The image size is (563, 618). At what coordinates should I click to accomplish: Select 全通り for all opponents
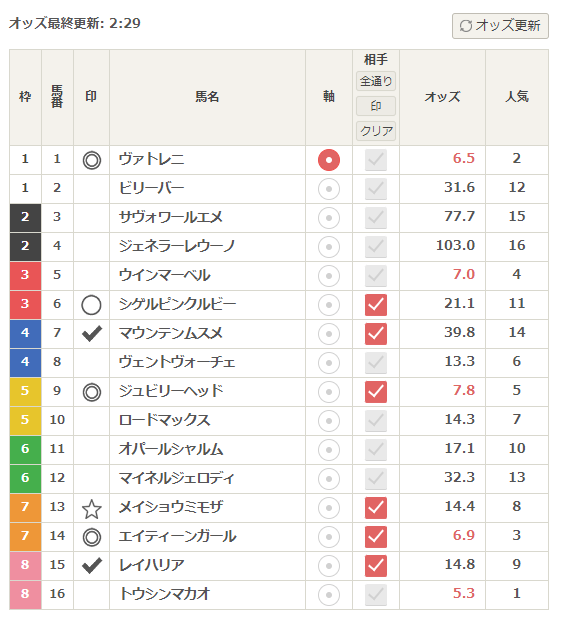tap(376, 81)
